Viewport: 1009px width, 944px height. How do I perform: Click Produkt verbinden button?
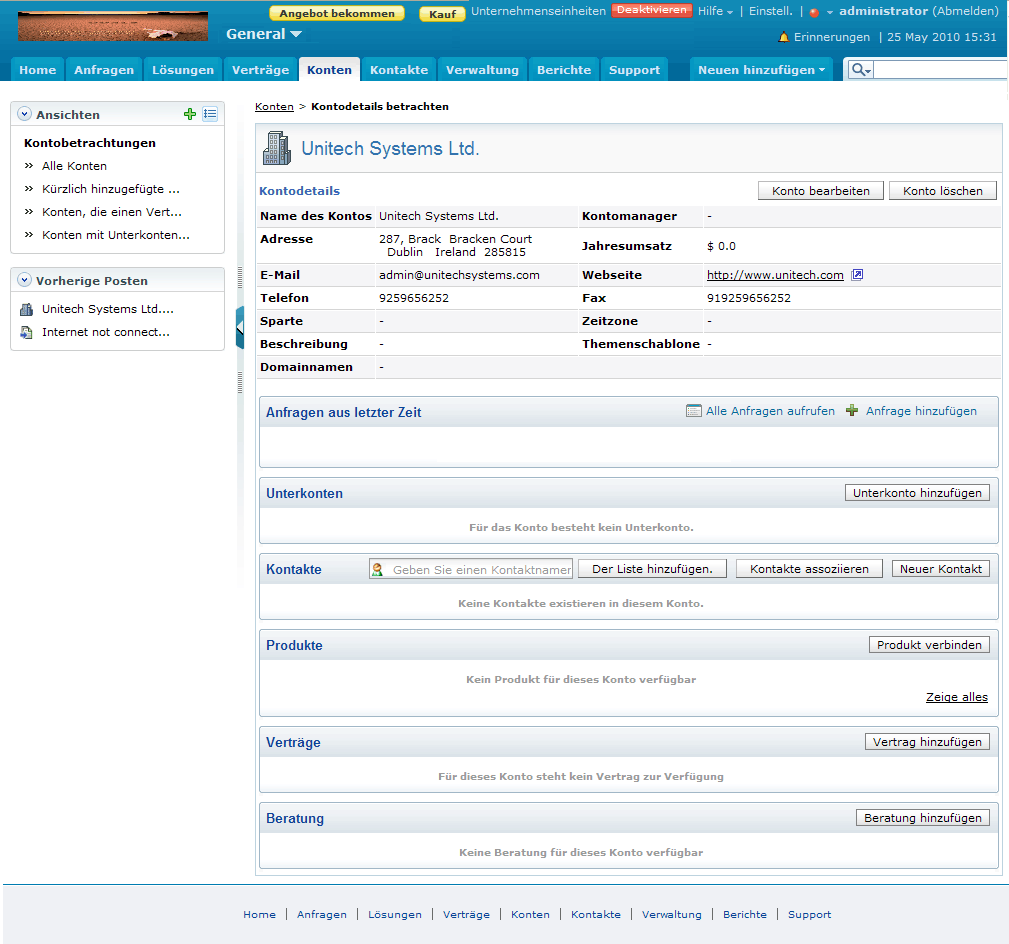(929, 645)
